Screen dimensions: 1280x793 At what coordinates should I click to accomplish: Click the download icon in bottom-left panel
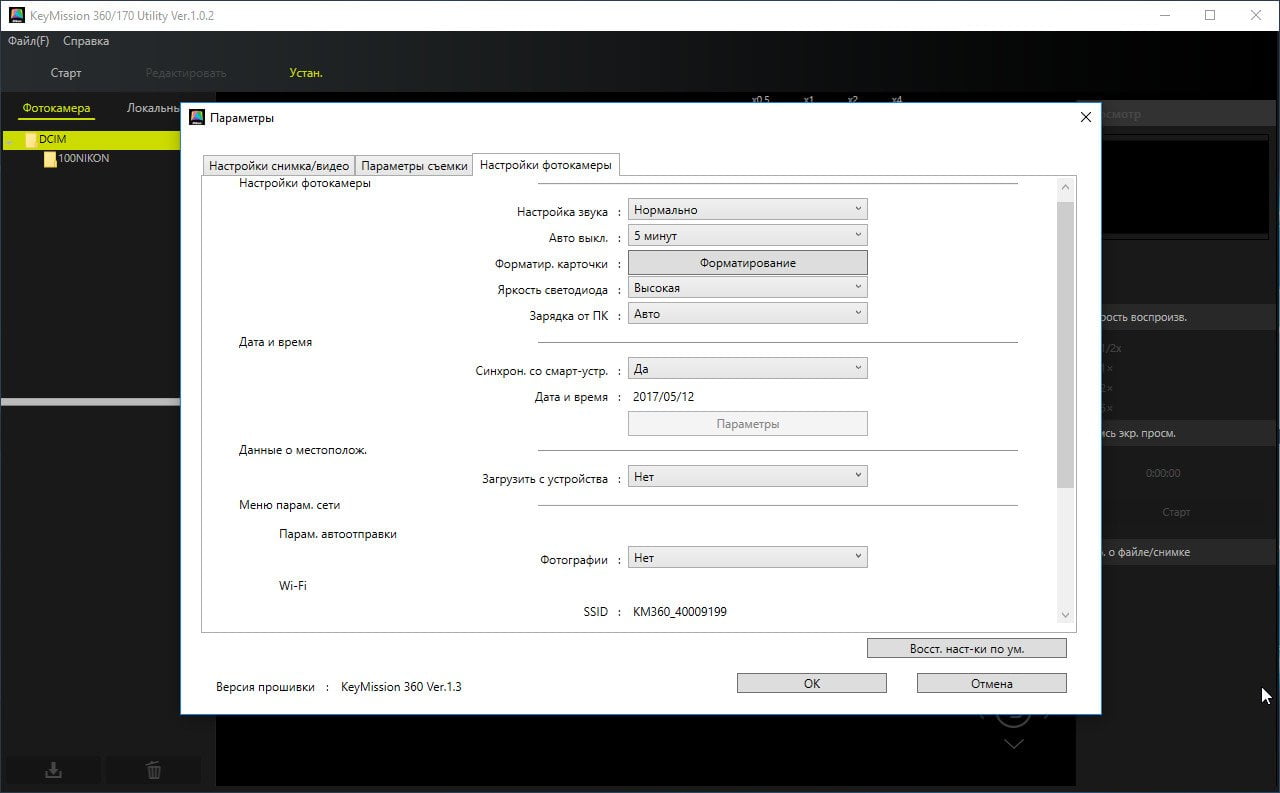click(54, 770)
